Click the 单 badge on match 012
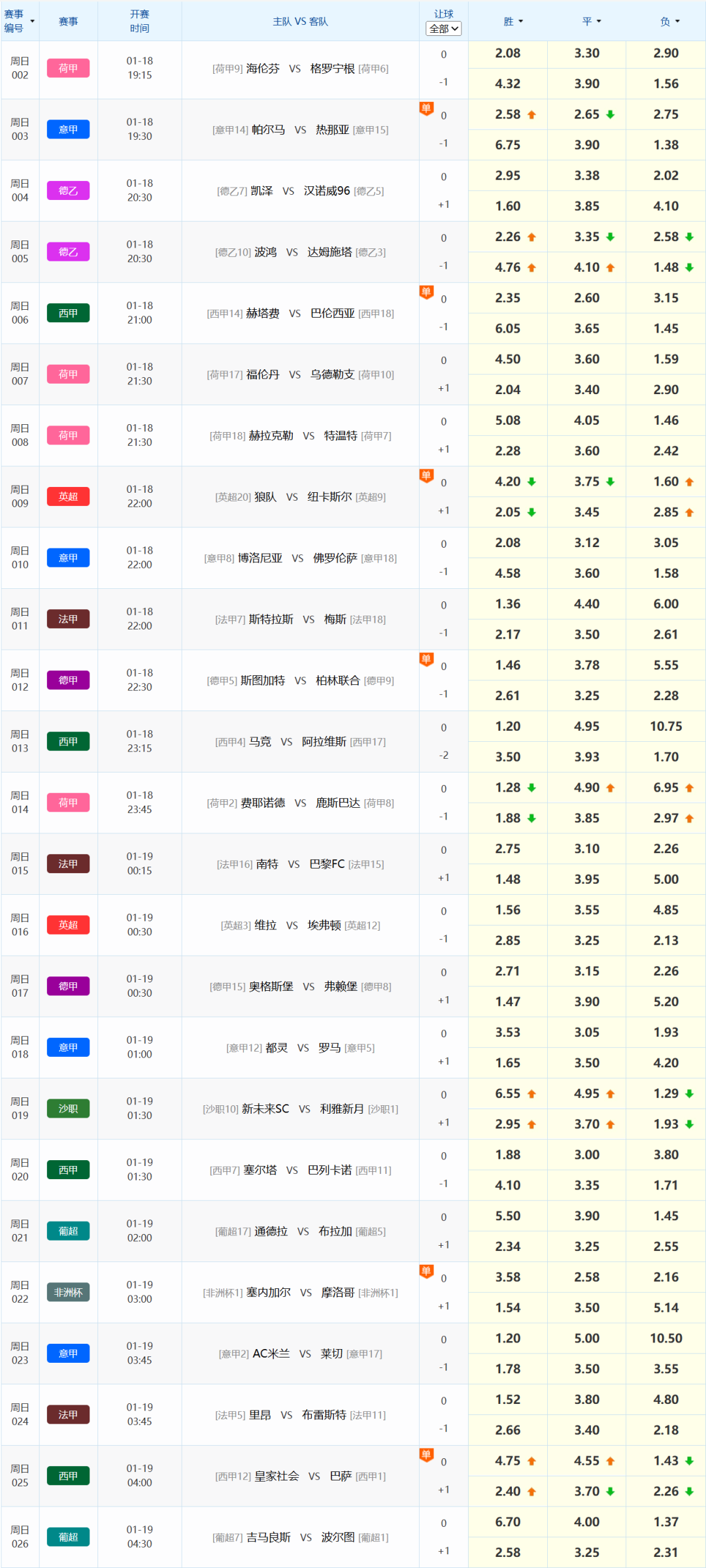 click(426, 659)
